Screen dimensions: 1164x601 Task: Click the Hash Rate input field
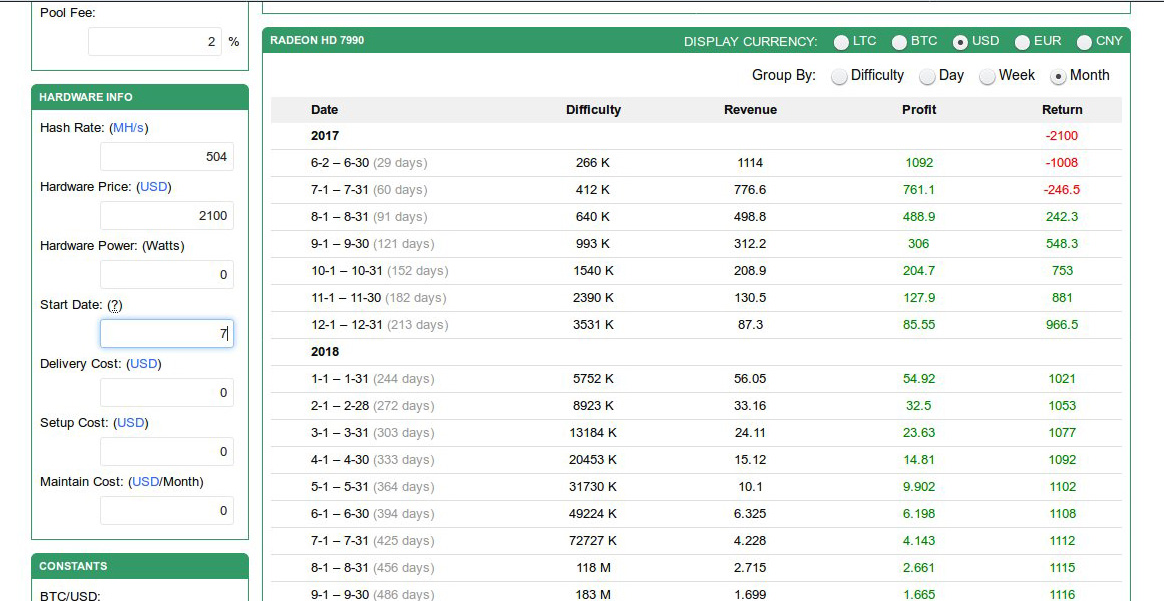(x=166, y=157)
